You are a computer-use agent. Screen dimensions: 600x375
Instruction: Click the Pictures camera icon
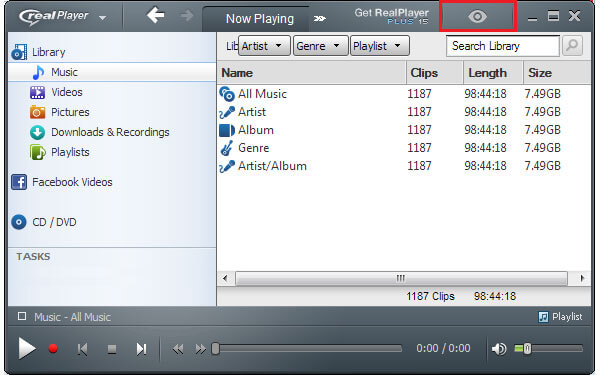(x=38, y=112)
